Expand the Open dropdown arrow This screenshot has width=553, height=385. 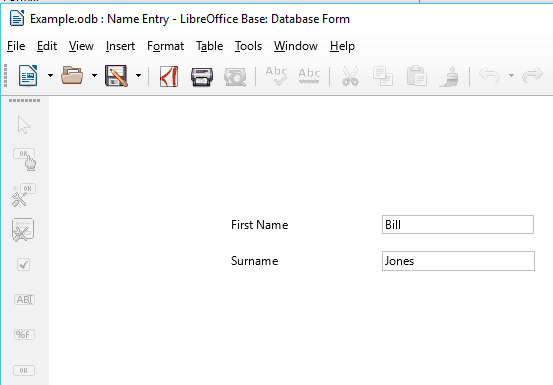94,75
